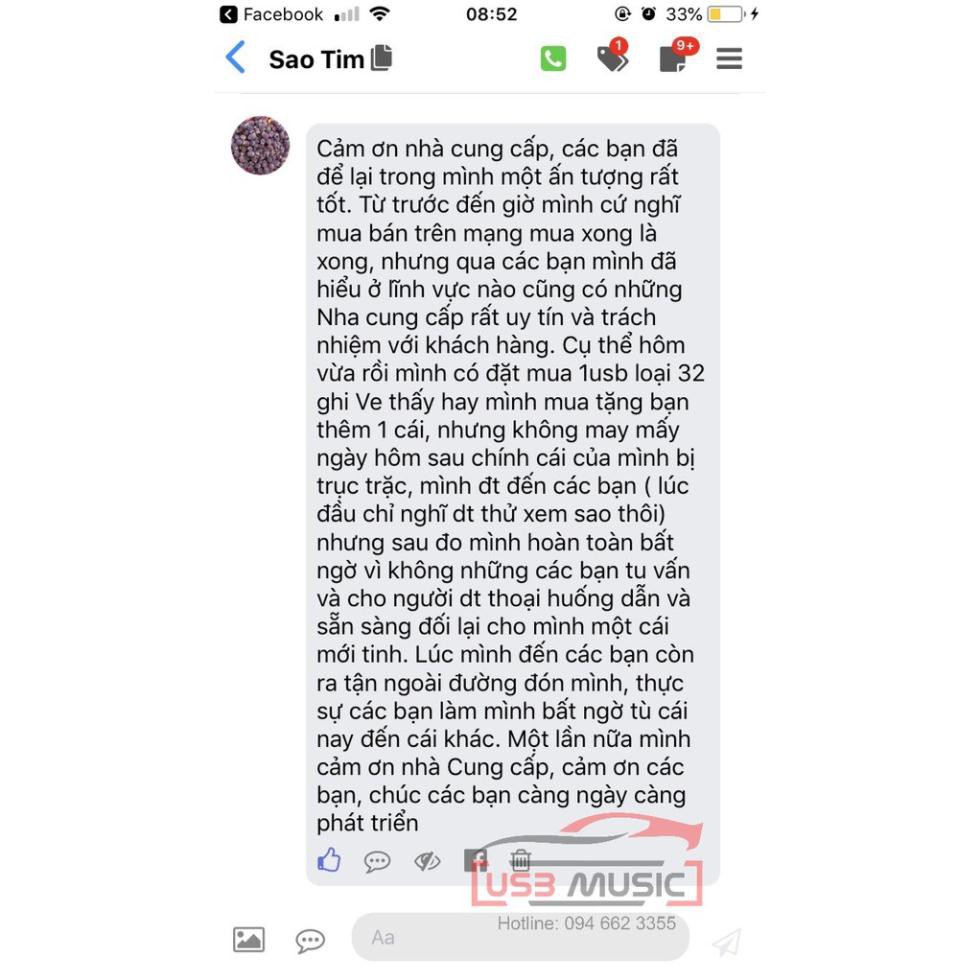The image size is (980, 980).
Task: Return to Facebook app from status bar
Action: (271, 14)
